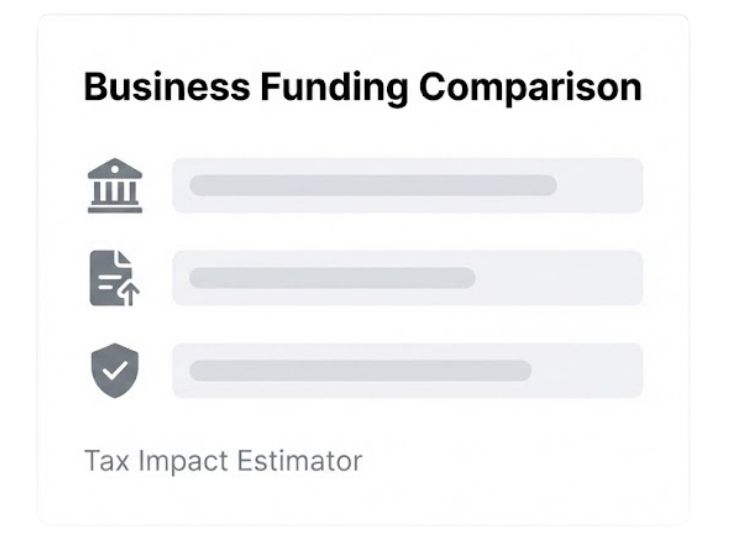Click the word "Comparison" in the title

[530, 88]
